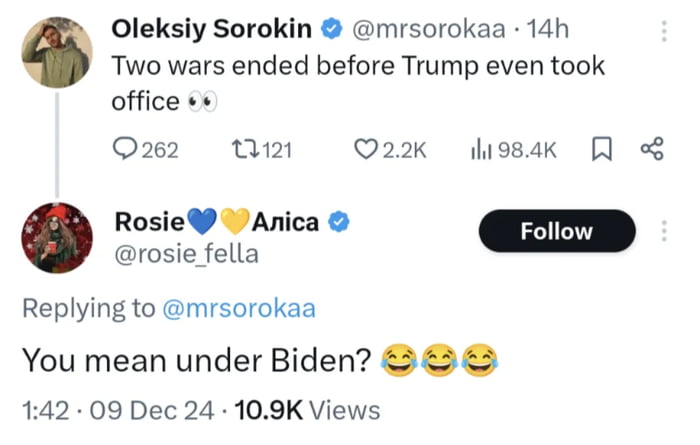
Task: Open Oleksiy Sorokin's profile picture
Action: [x=57, y=52]
